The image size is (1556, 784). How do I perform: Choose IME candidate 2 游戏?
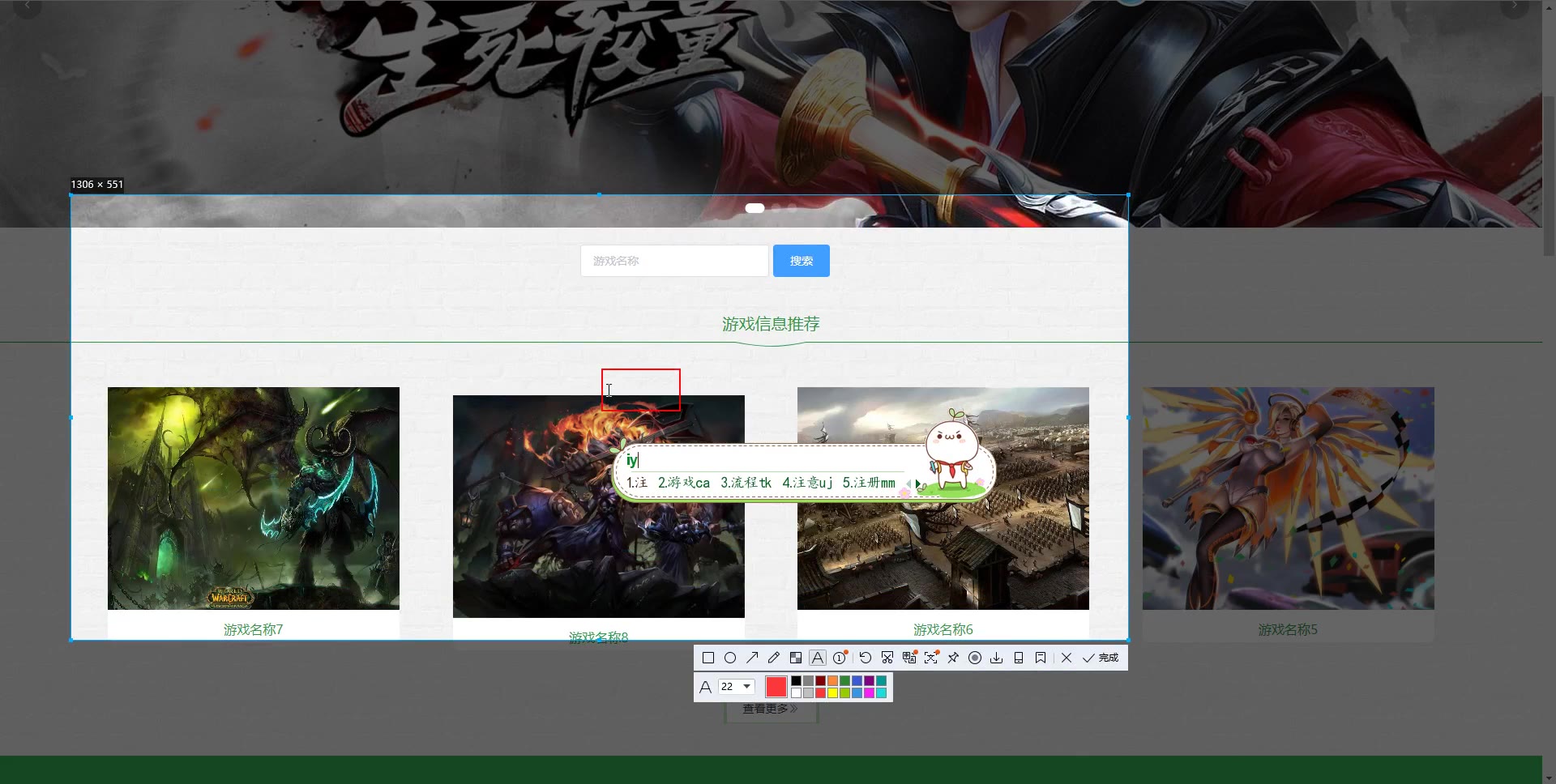(684, 483)
